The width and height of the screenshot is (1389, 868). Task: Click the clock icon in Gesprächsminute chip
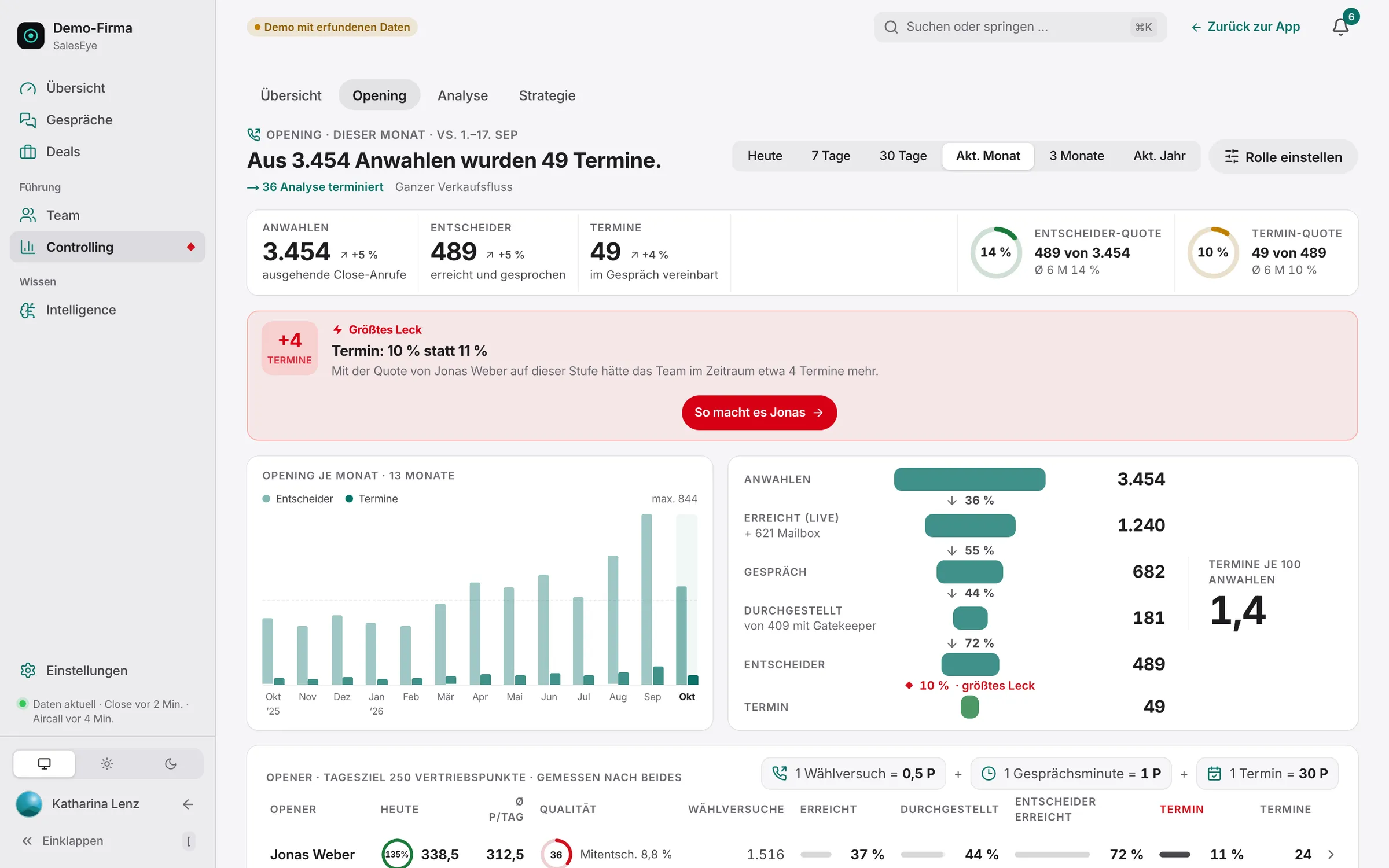pyautogui.click(x=989, y=774)
